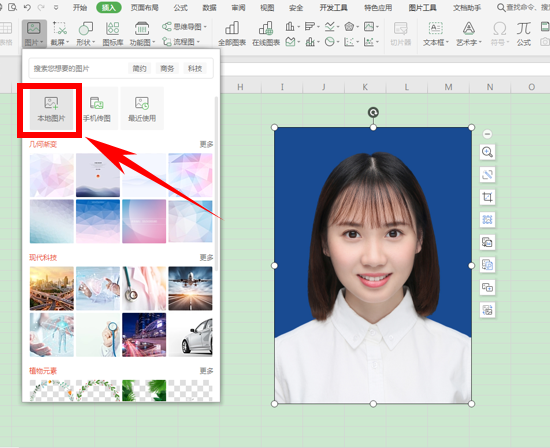Viewport: 550px width, 448px height.
Task: Click the undo arrow in title bar
Action: 27,7
